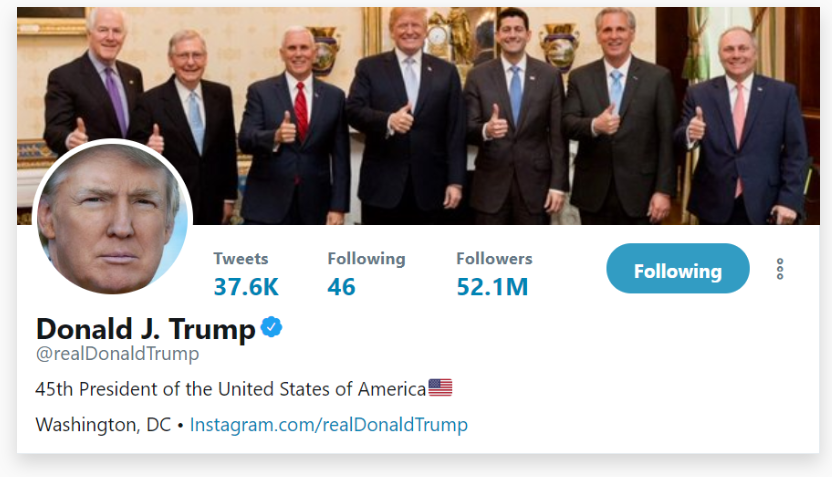The width and height of the screenshot is (832, 477).
Task: Open the Tweets tab label
Action: [241, 258]
